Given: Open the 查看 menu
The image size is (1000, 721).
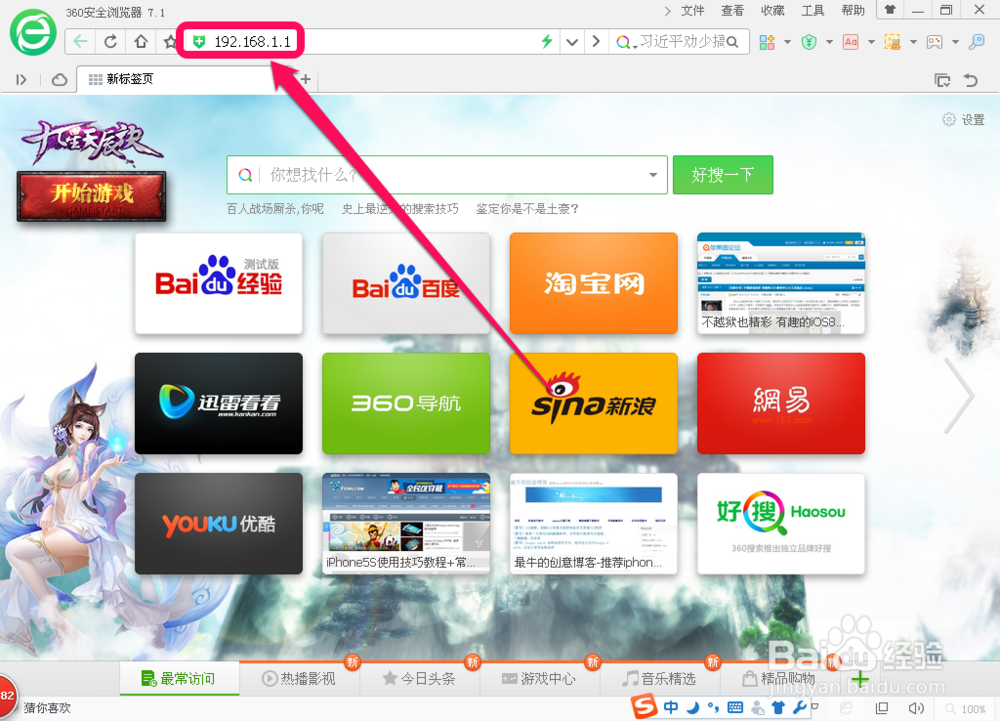Looking at the screenshot, I should tap(732, 10).
